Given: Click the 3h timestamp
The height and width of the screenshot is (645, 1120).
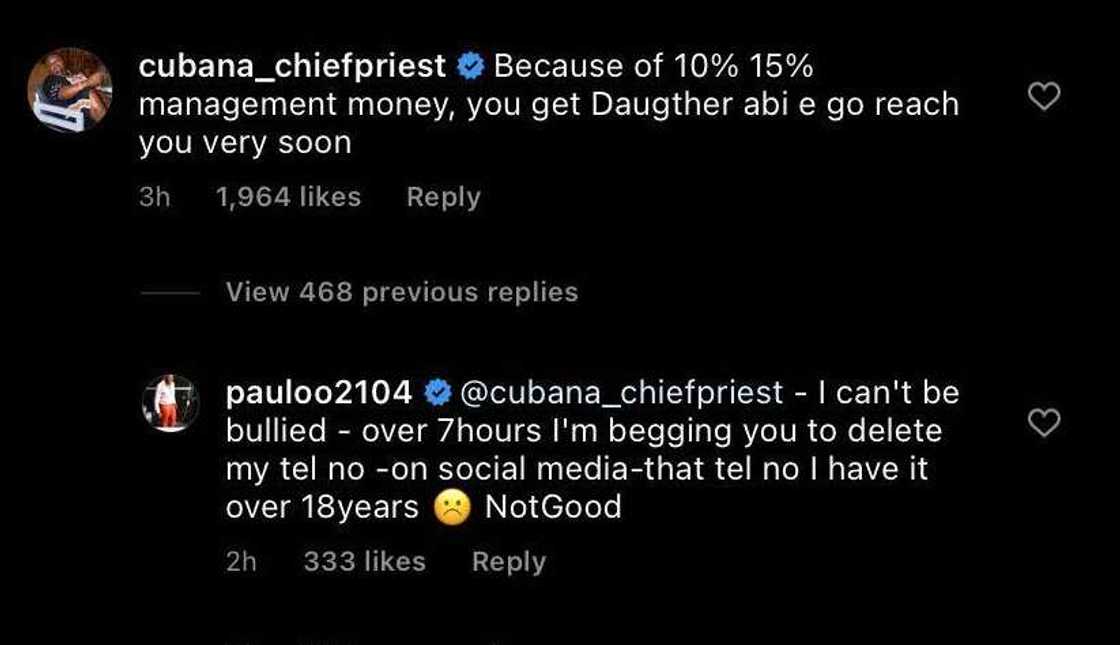Looking at the screenshot, I should (154, 197).
